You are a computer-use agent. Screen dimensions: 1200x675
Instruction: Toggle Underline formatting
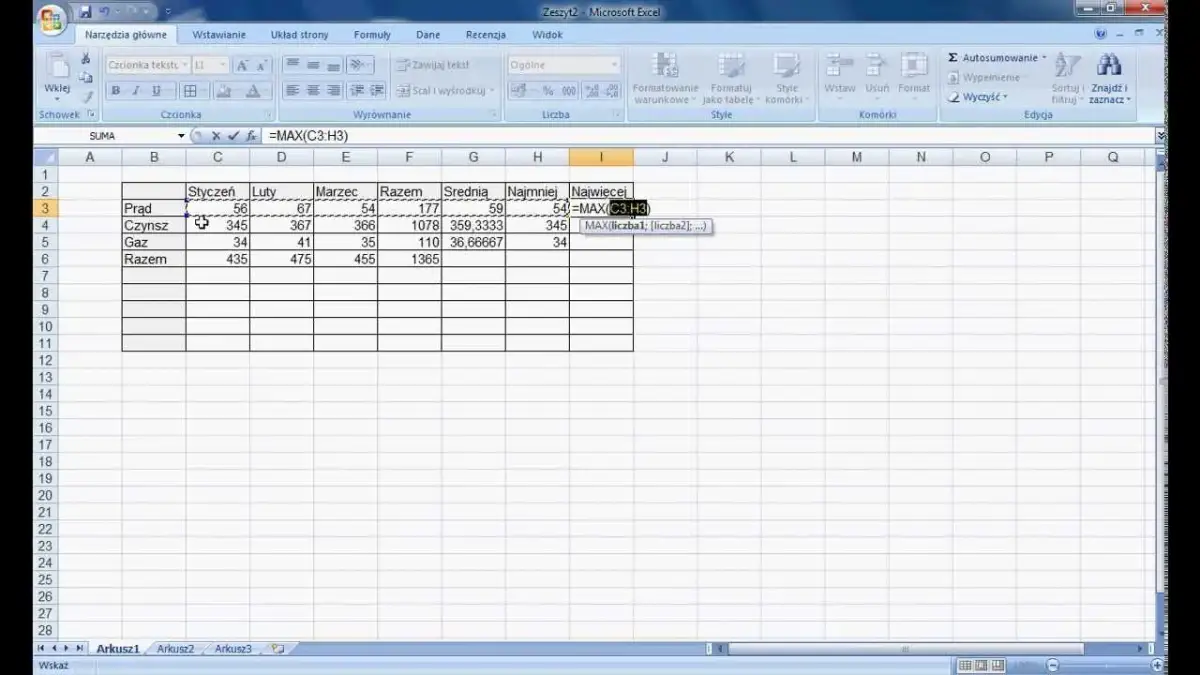(155, 89)
